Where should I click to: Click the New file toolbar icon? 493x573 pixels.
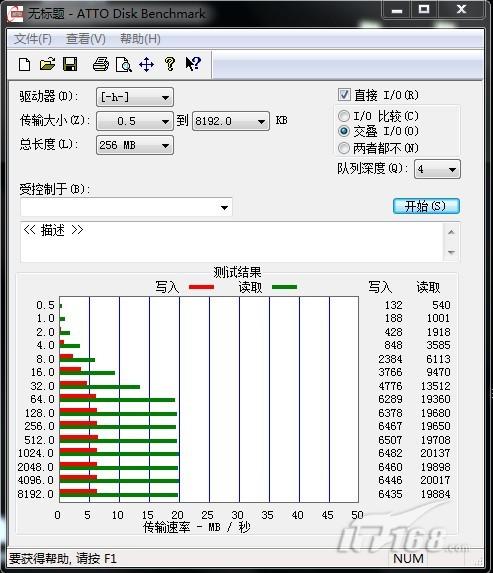coord(24,65)
